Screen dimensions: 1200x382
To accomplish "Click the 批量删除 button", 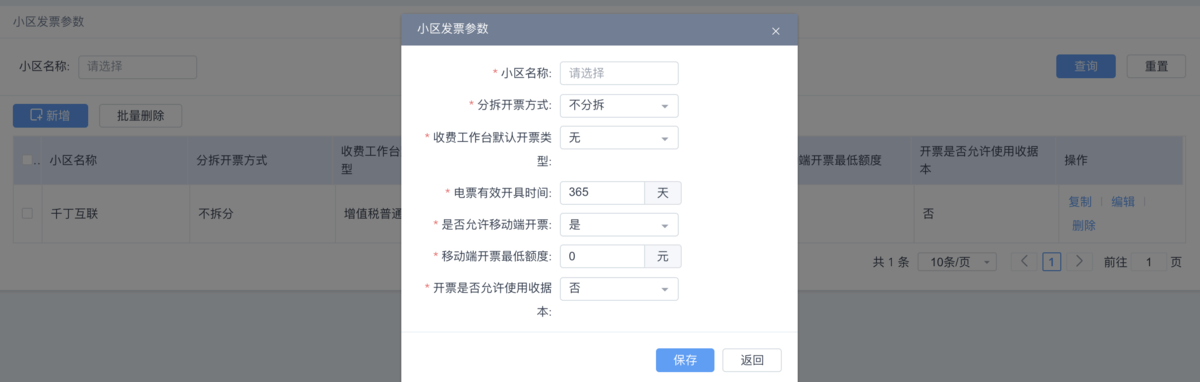I will (141, 115).
